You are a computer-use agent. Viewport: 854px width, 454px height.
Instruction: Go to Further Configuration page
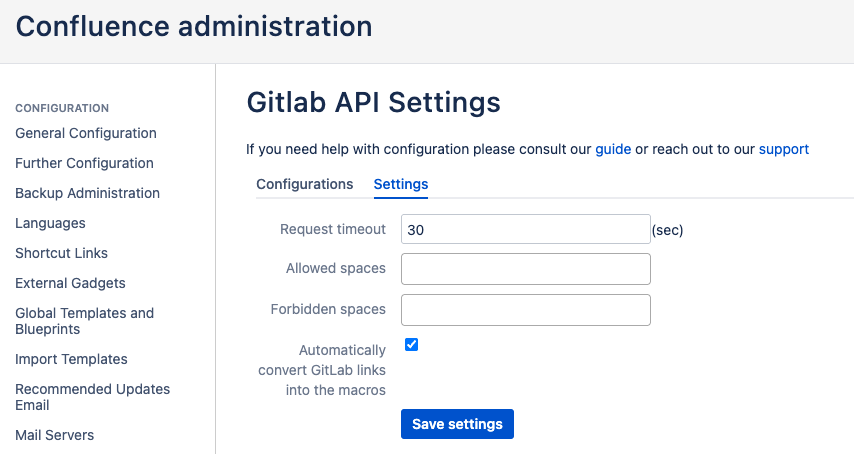(x=84, y=163)
